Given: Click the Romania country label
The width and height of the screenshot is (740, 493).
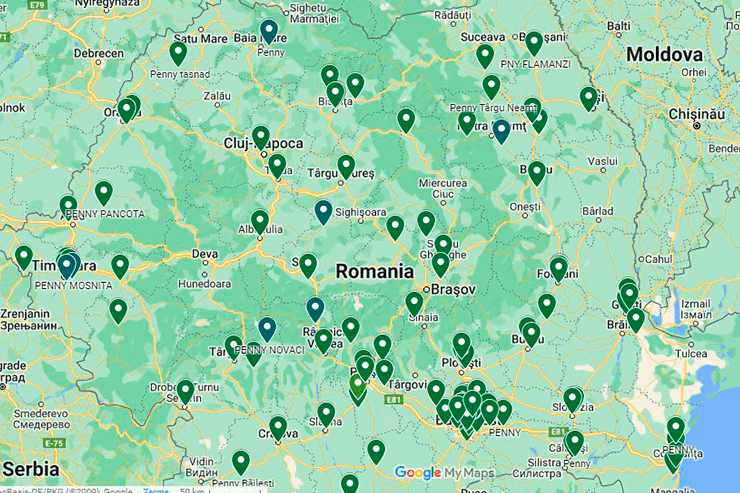Looking at the screenshot, I should pos(375,272).
